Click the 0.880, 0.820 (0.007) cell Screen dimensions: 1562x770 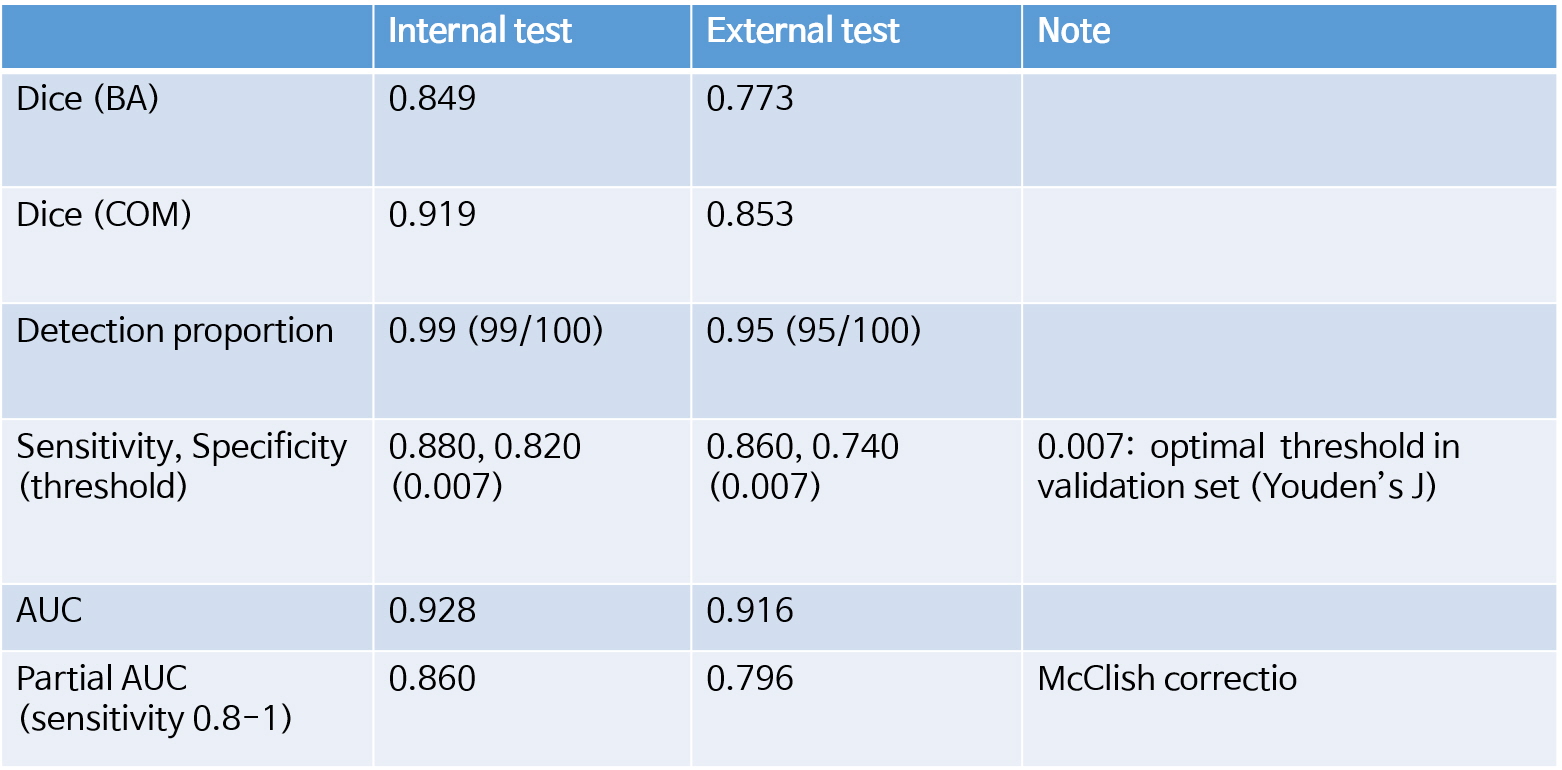point(484,465)
